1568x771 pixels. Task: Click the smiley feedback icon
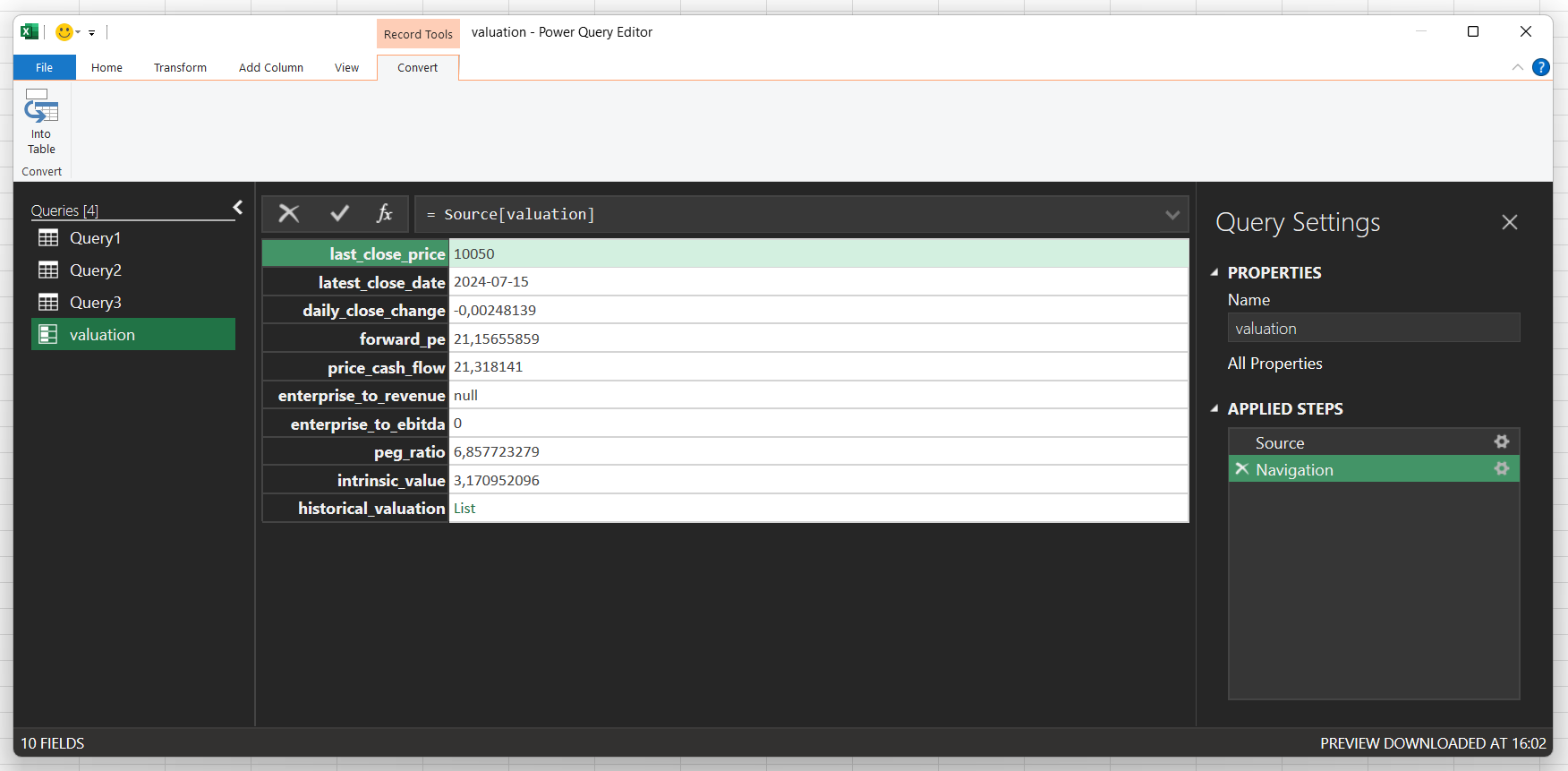pos(64,32)
